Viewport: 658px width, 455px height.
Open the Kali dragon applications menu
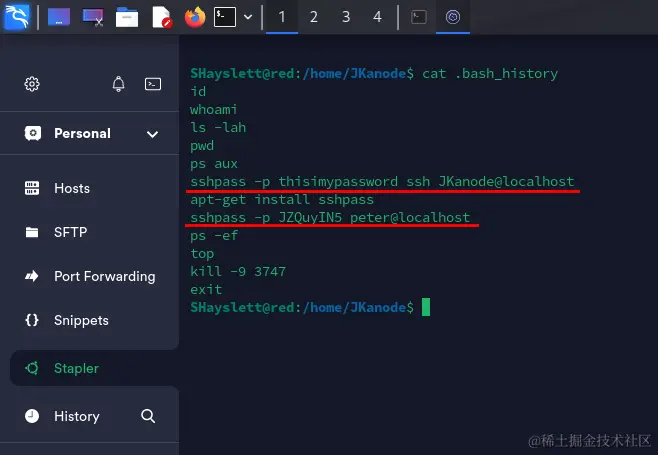(x=17, y=17)
